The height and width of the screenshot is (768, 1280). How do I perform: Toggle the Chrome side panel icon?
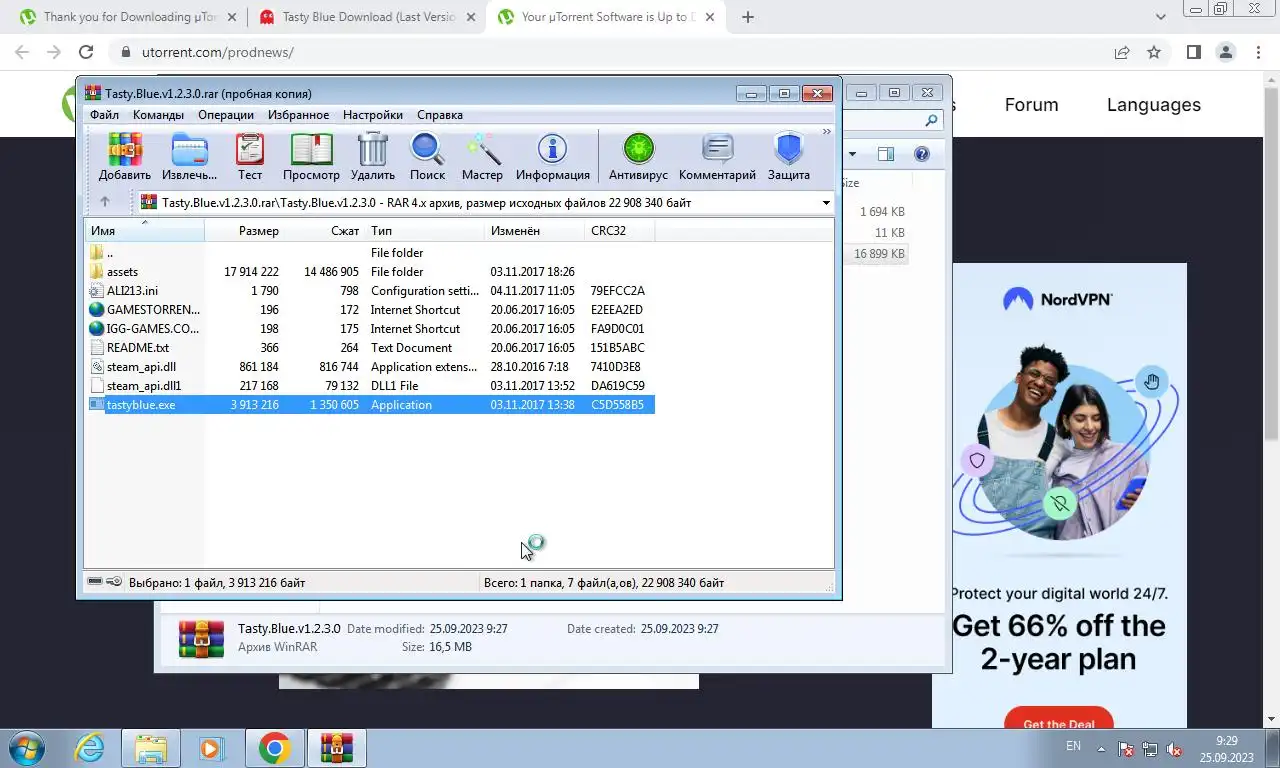coord(1193,52)
